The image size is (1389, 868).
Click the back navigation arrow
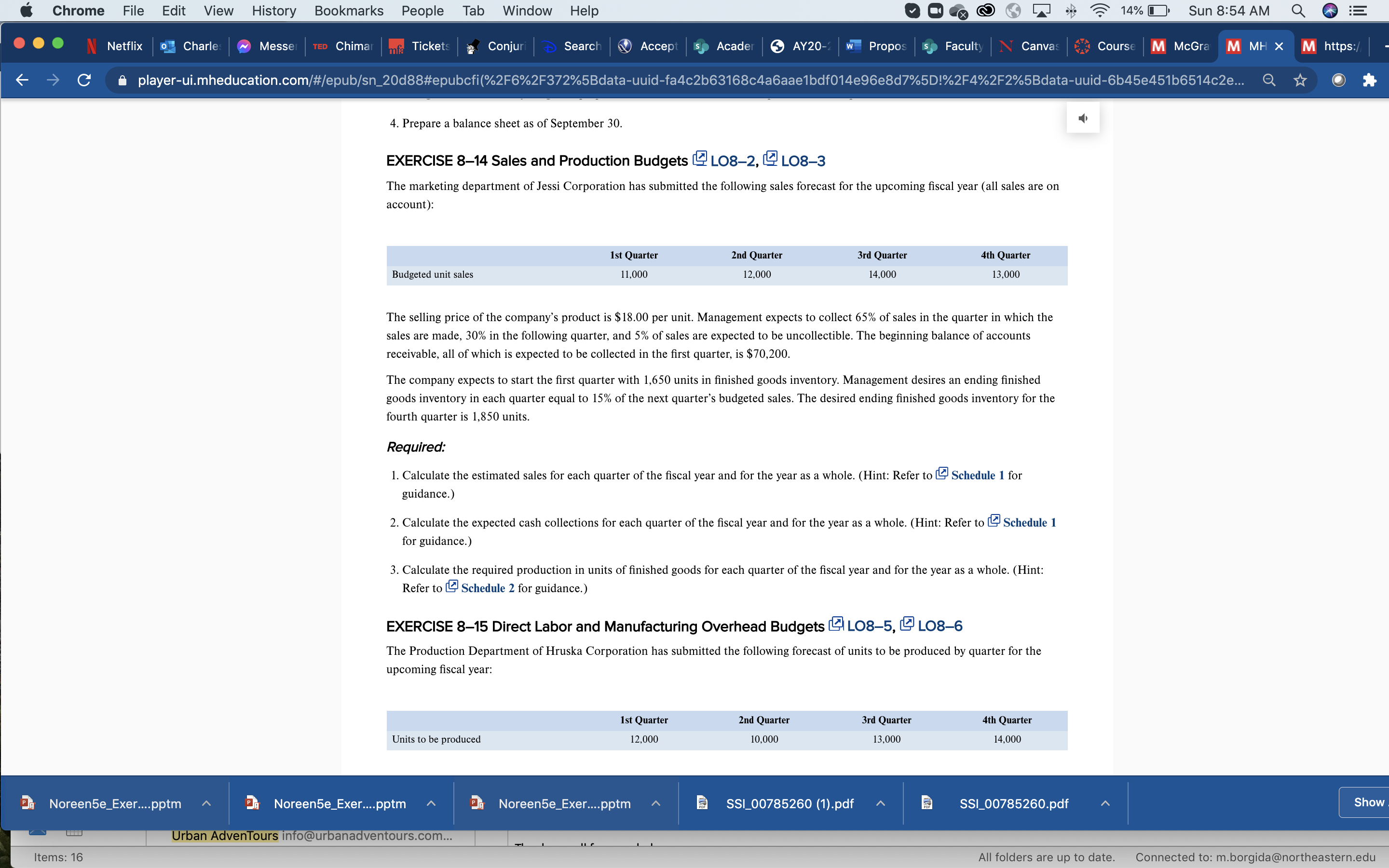point(22,80)
